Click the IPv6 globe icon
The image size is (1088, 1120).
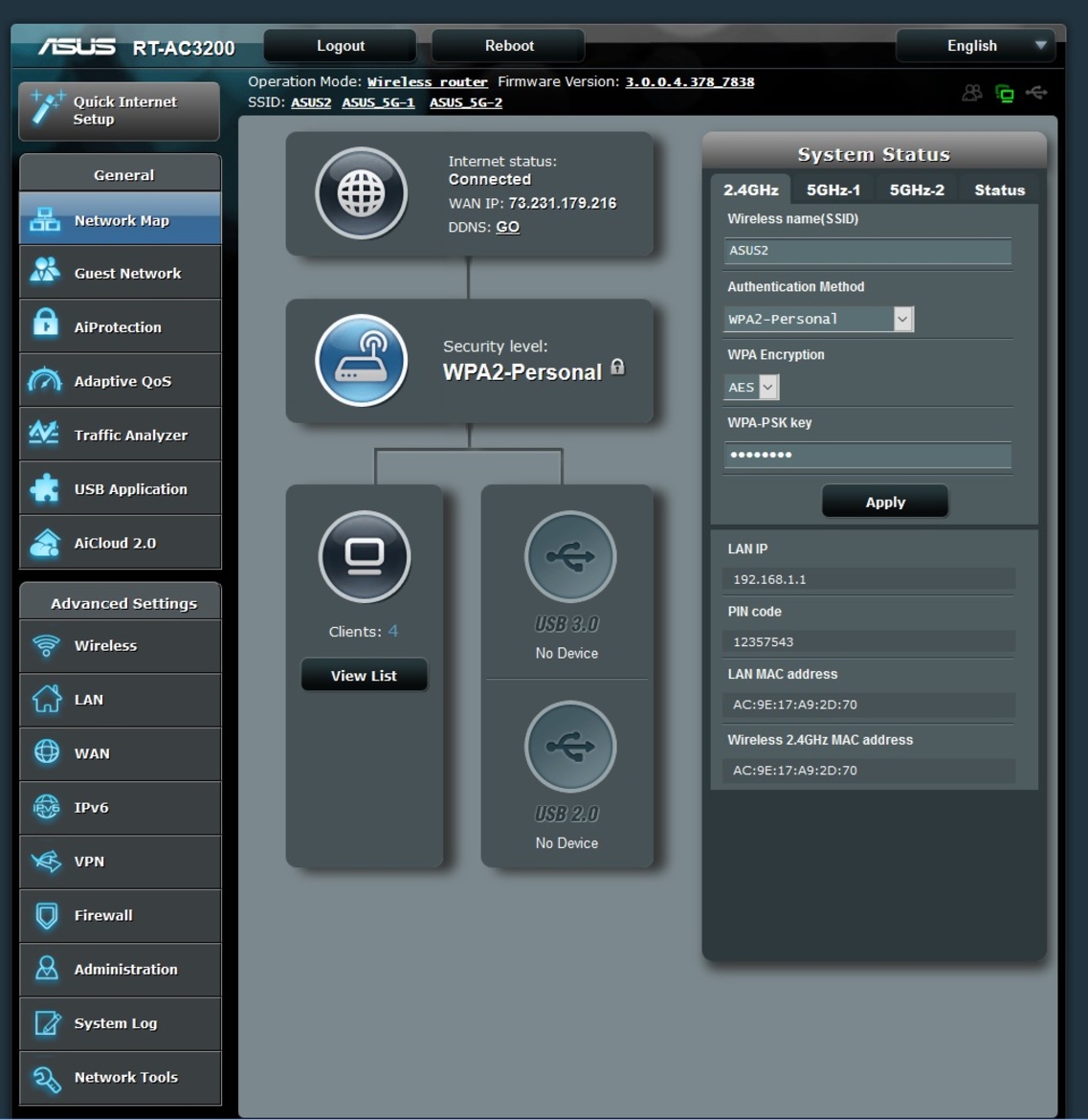[x=46, y=807]
